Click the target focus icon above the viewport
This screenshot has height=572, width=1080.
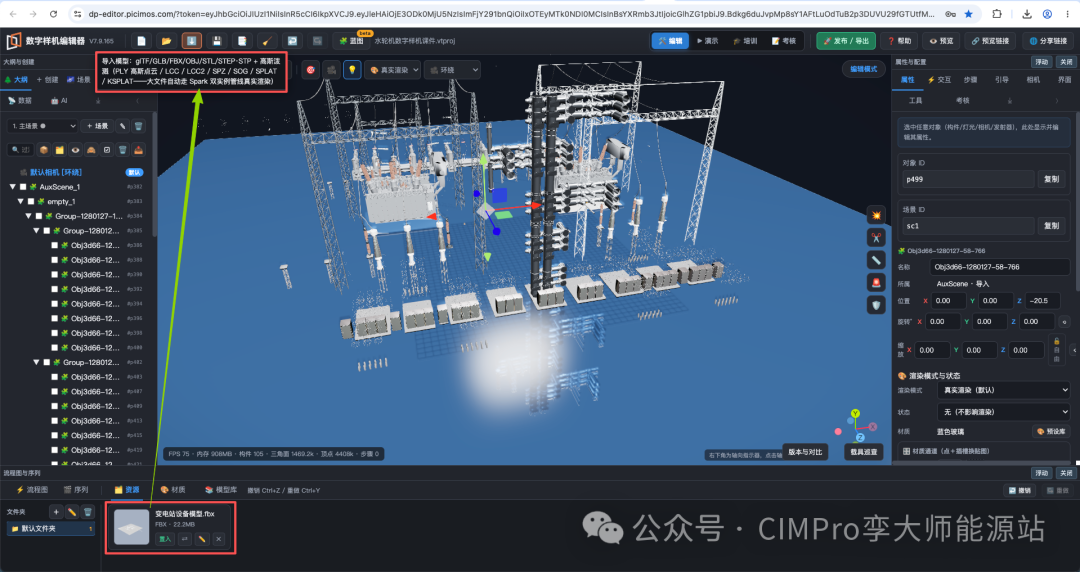click(311, 70)
